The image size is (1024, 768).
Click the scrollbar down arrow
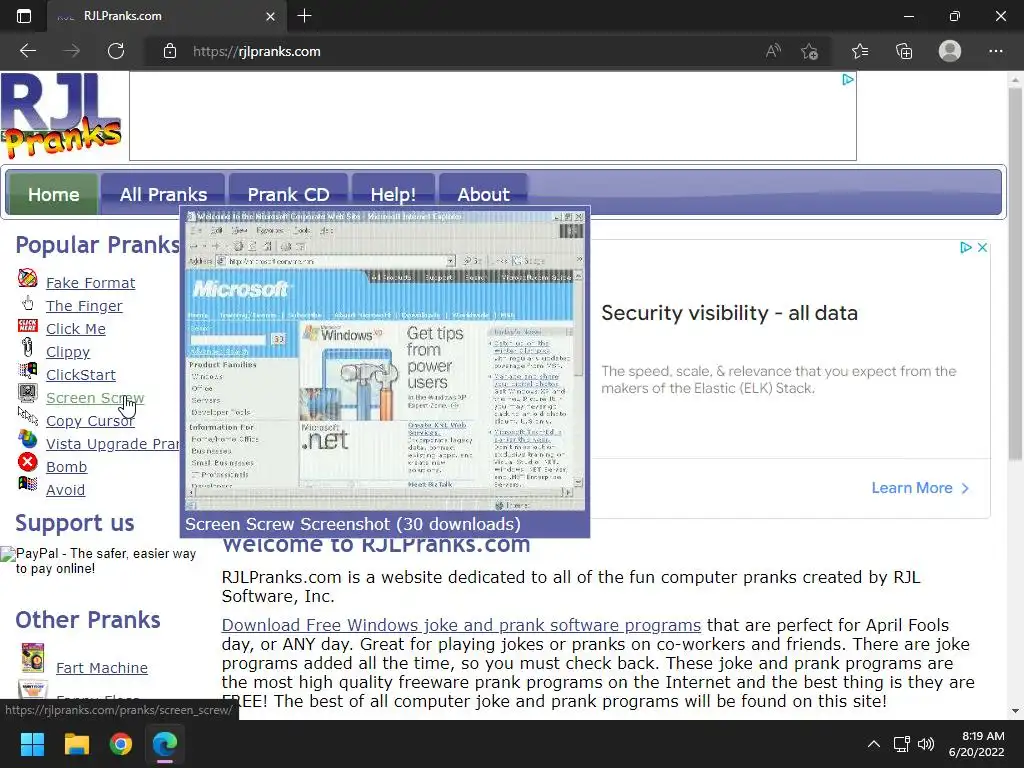[1015, 711]
